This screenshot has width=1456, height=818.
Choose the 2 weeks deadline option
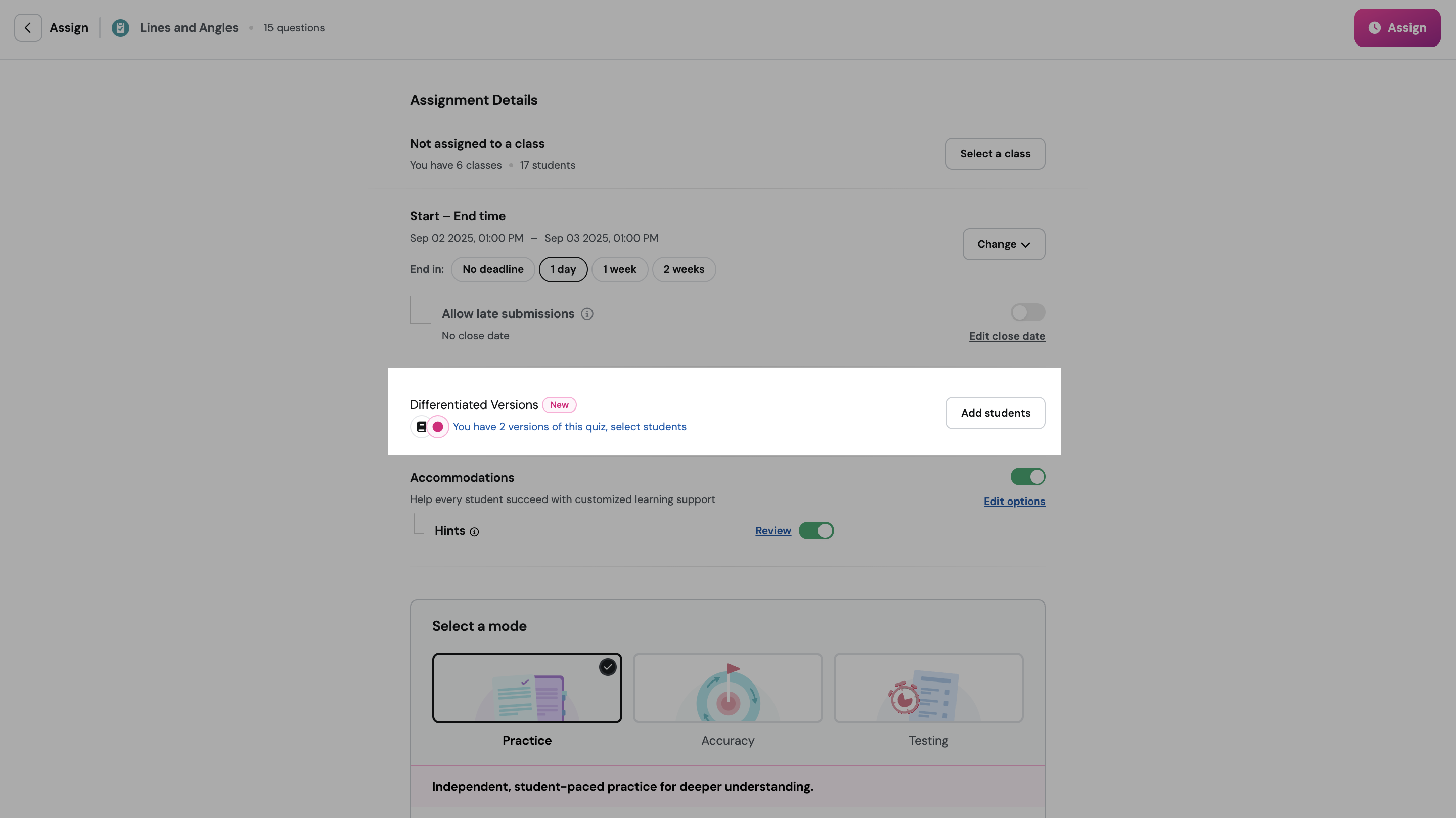(x=684, y=269)
